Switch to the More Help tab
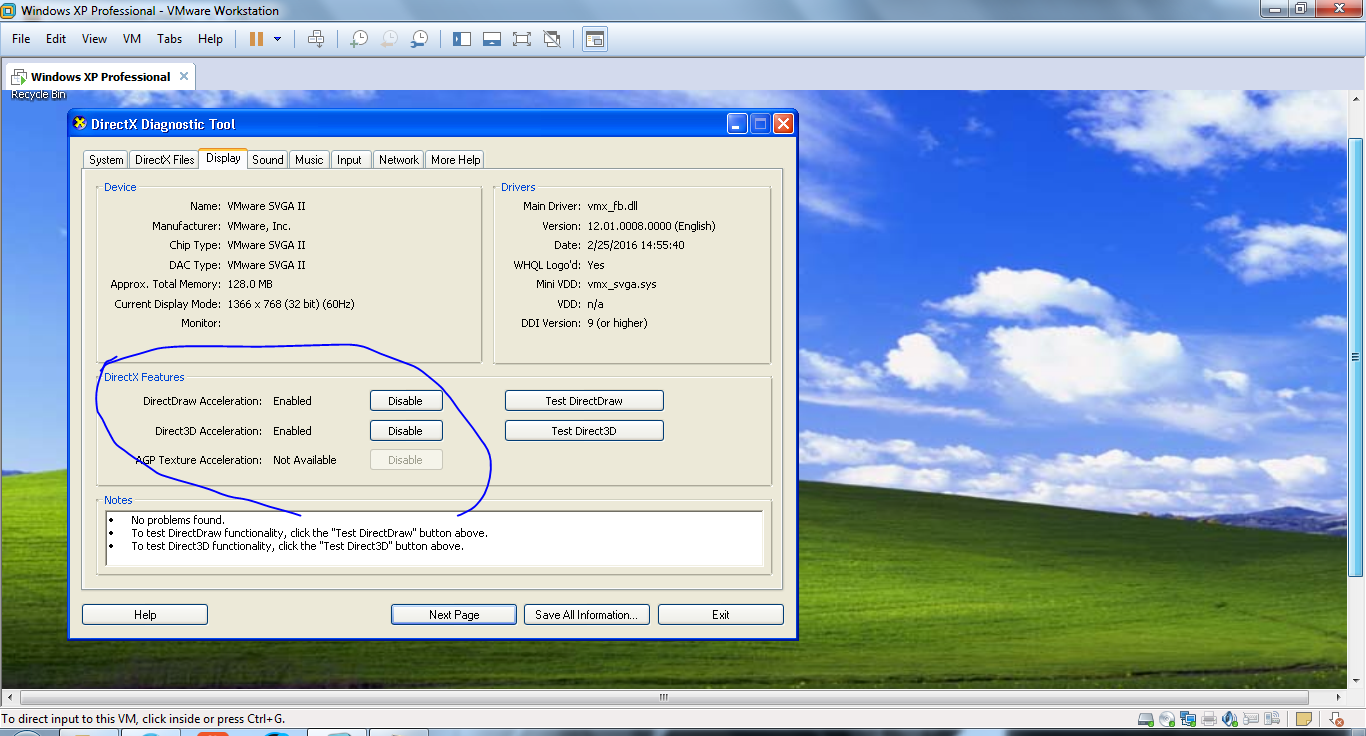1366x736 pixels. tap(456, 160)
